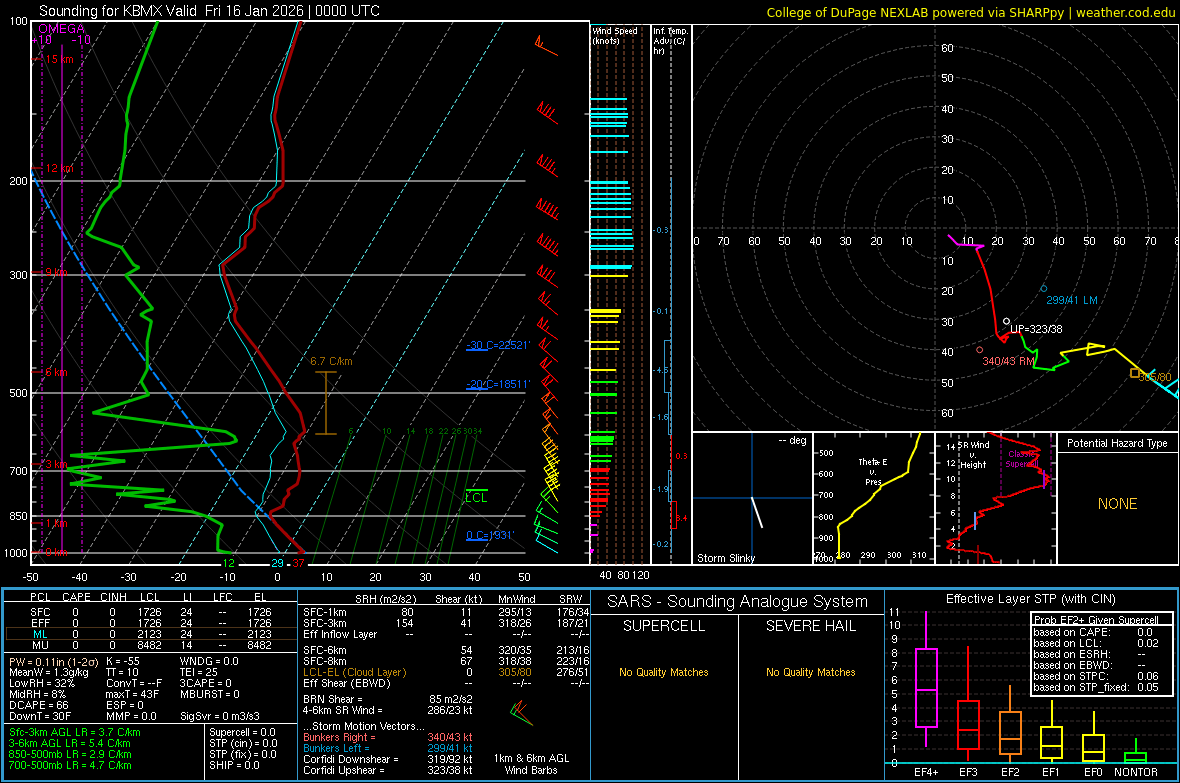This screenshot has height=783, width=1180.
Task: Click the surface dewpoint value 29
Action: point(277,563)
